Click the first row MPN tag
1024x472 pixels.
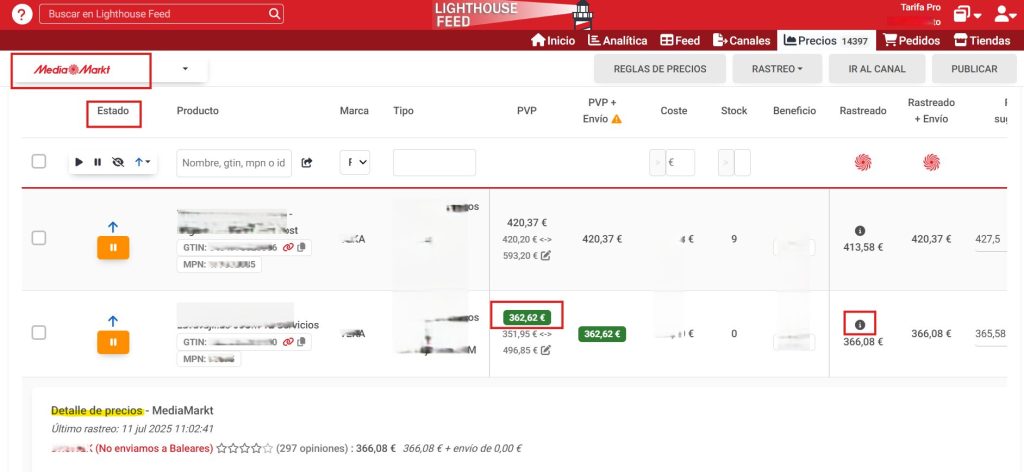pos(219,264)
